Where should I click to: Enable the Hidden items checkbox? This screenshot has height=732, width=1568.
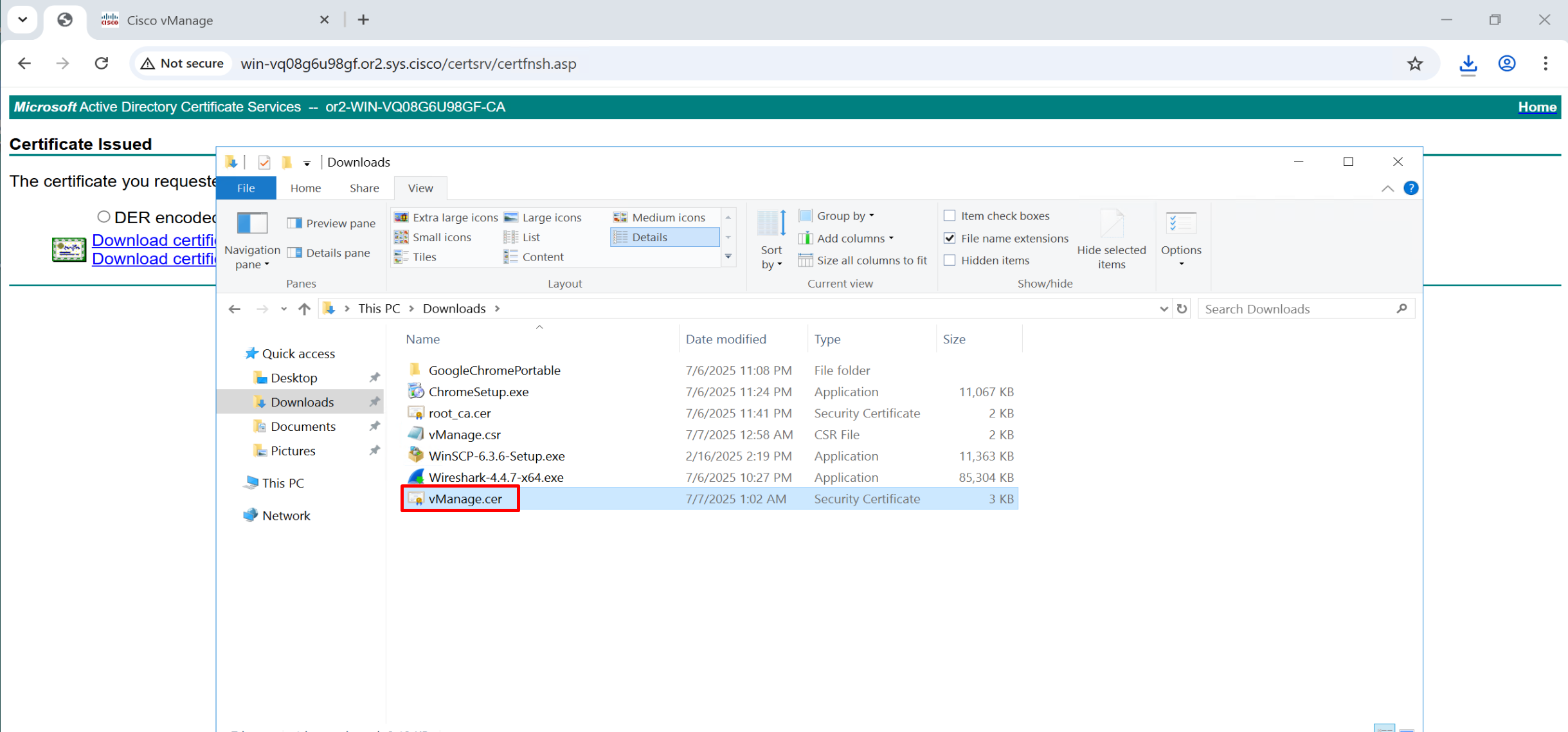pos(950,261)
